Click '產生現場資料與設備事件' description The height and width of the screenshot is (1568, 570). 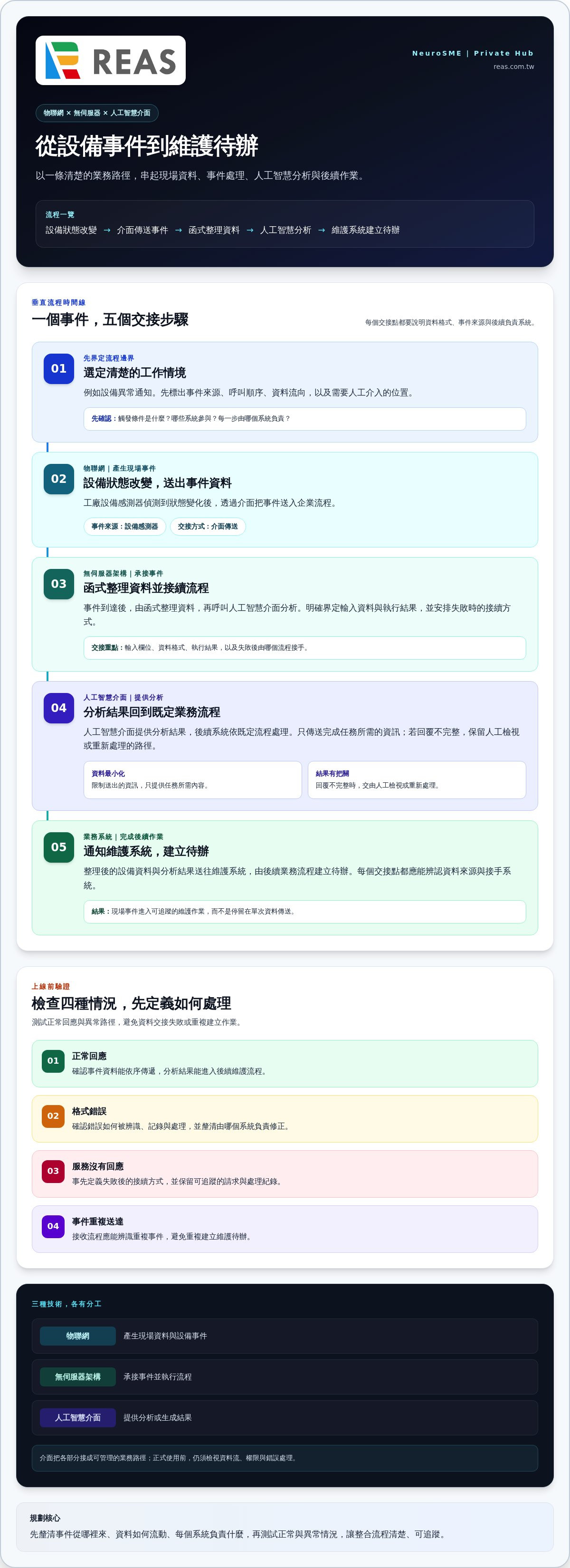tap(165, 1336)
